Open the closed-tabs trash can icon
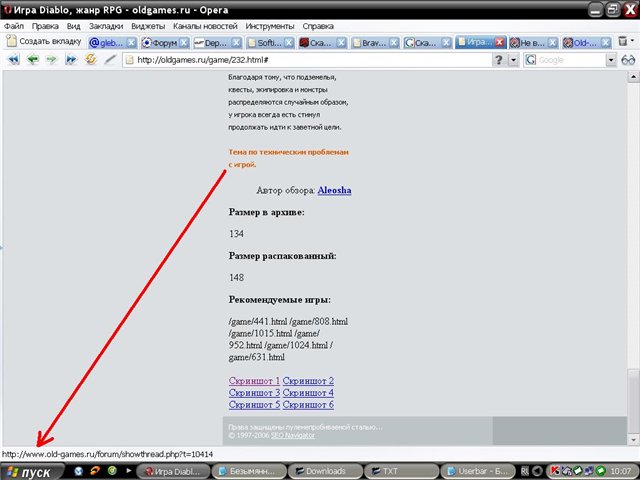The height and width of the screenshot is (480, 640). pos(622,41)
